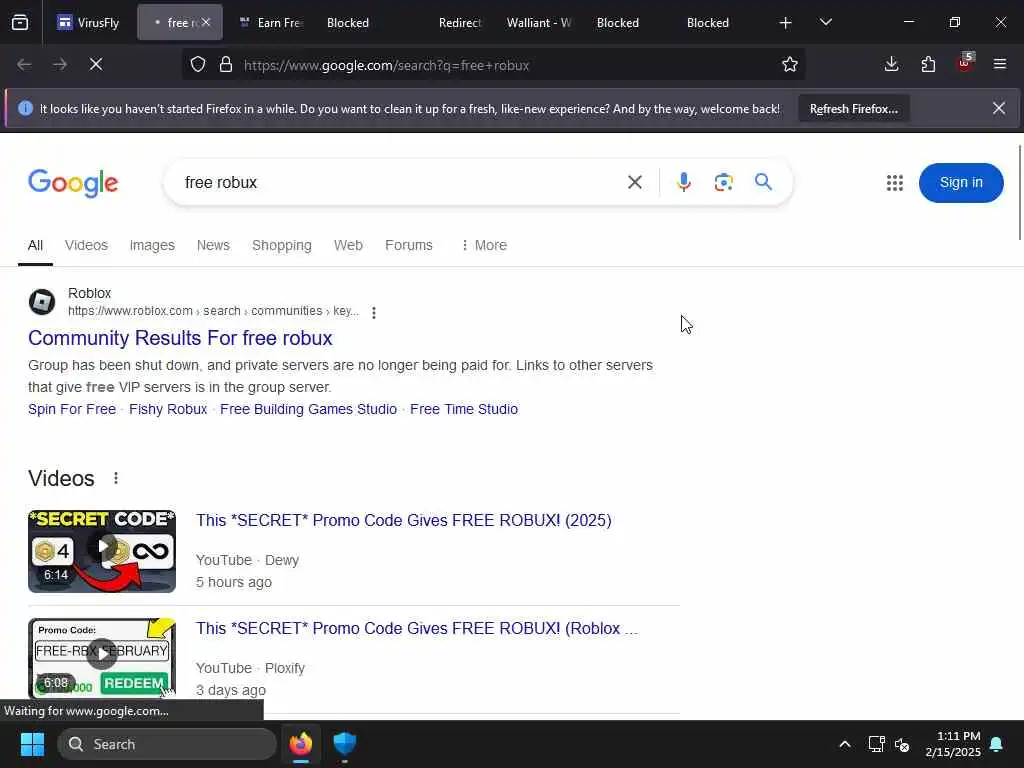Stop loading the page

[96, 65]
